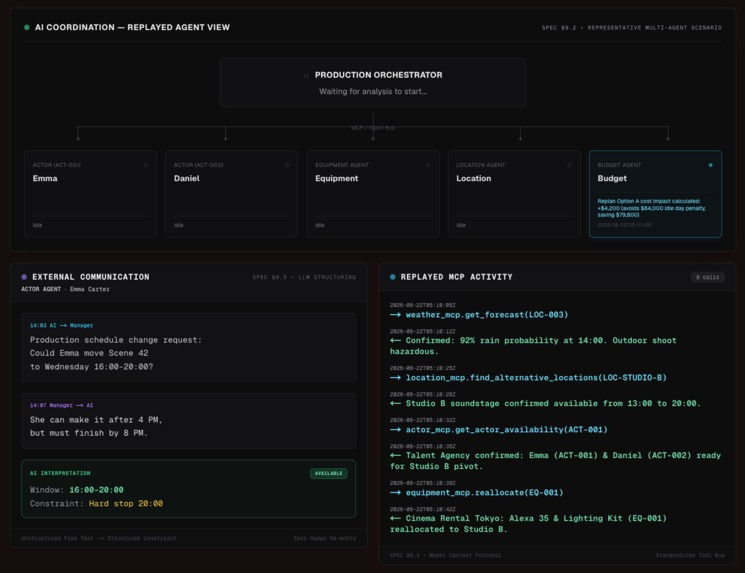
Task: Click the 'AI INTERPRETATION' heading
Action: (x=60, y=473)
